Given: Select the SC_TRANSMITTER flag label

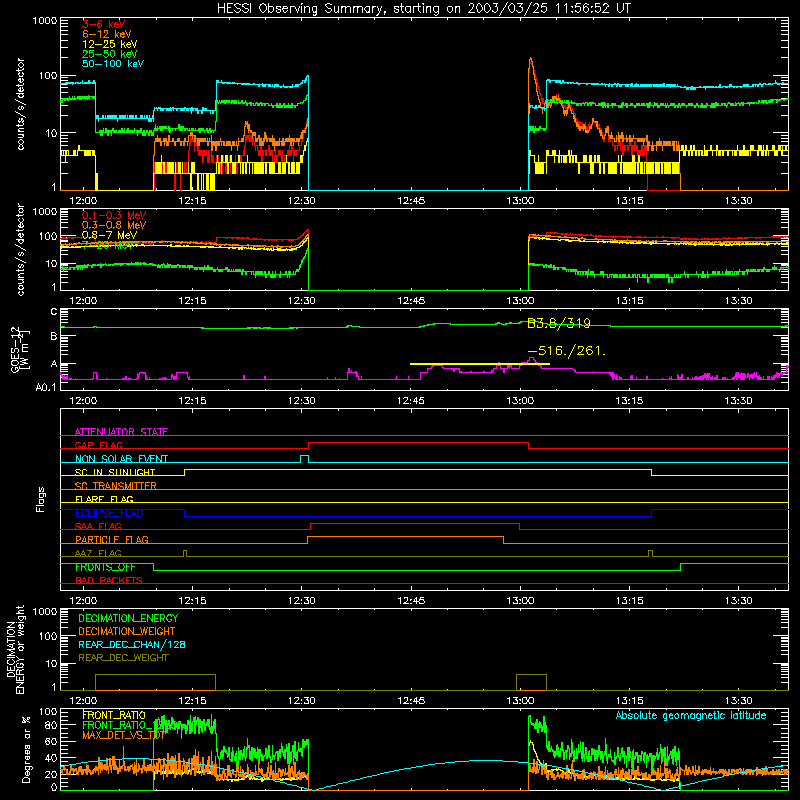Looking at the screenshot, I should pyautogui.click(x=116, y=485).
